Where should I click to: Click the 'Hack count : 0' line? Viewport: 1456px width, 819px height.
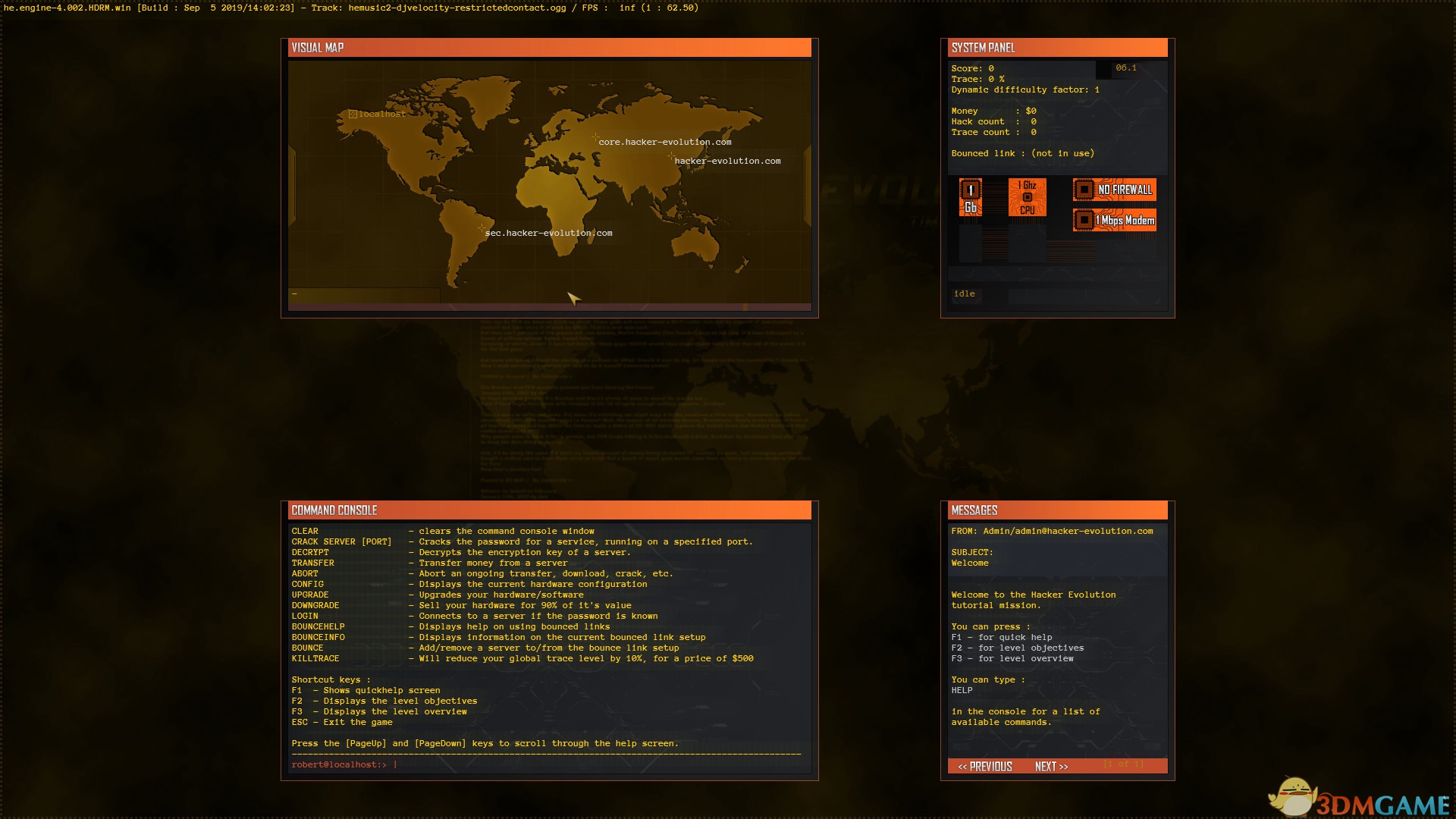click(x=993, y=122)
